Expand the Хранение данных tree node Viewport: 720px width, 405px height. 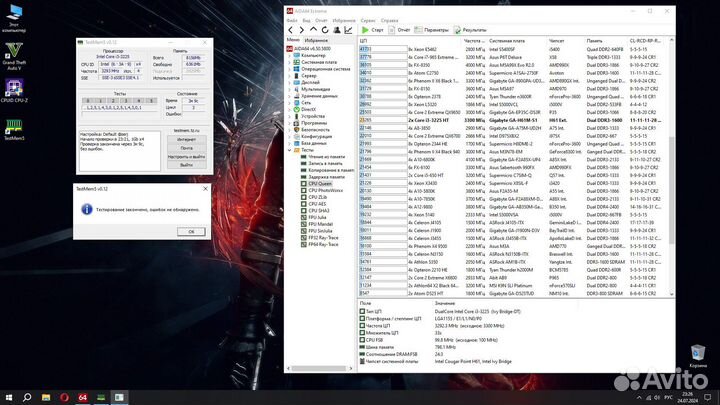pyautogui.click(x=290, y=96)
